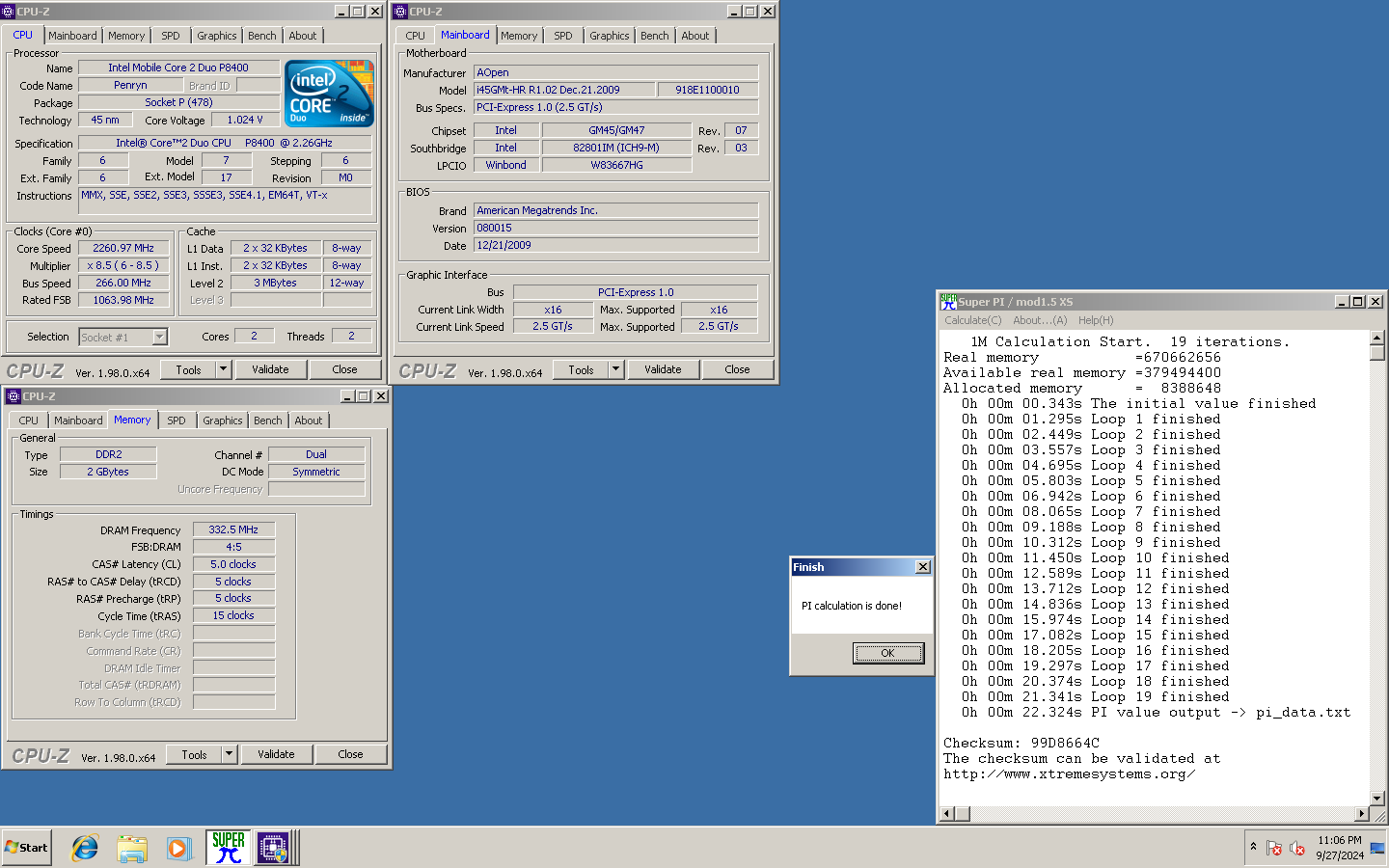Click Close button in Memory window

[351, 754]
